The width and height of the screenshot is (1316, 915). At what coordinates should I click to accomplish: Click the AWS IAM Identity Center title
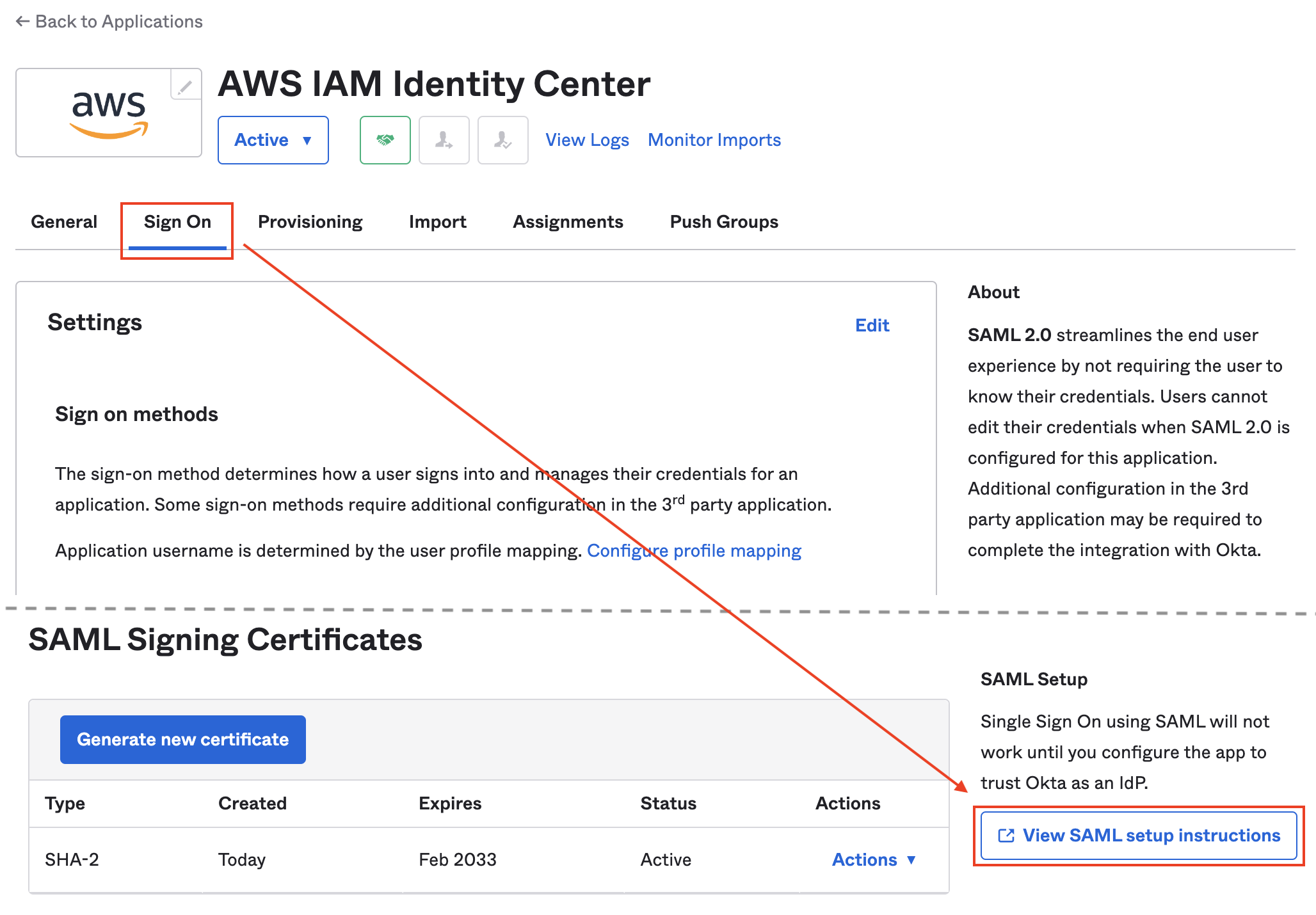click(x=434, y=84)
